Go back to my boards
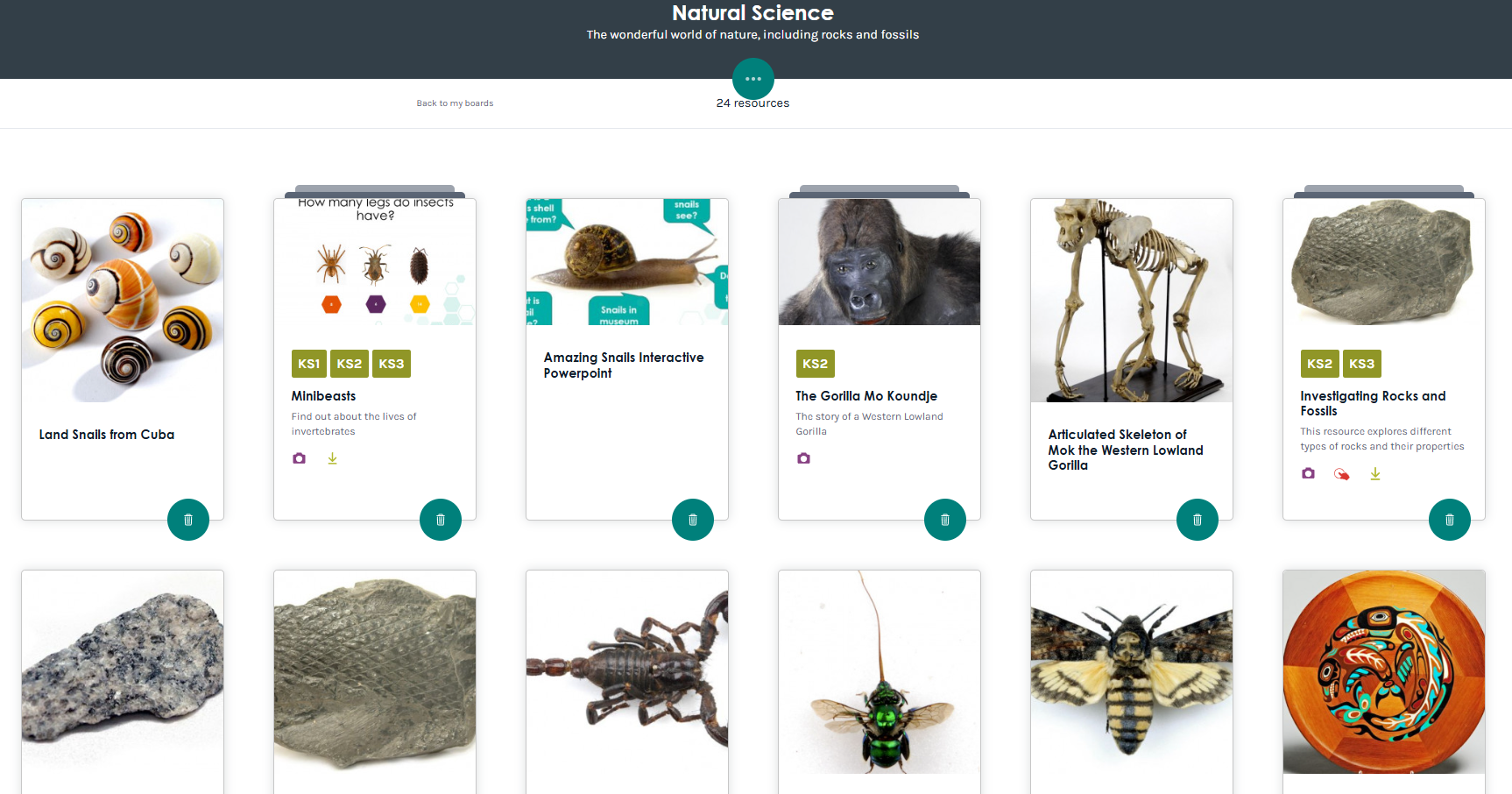This screenshot has height=794, width=1512. [455, 103]
